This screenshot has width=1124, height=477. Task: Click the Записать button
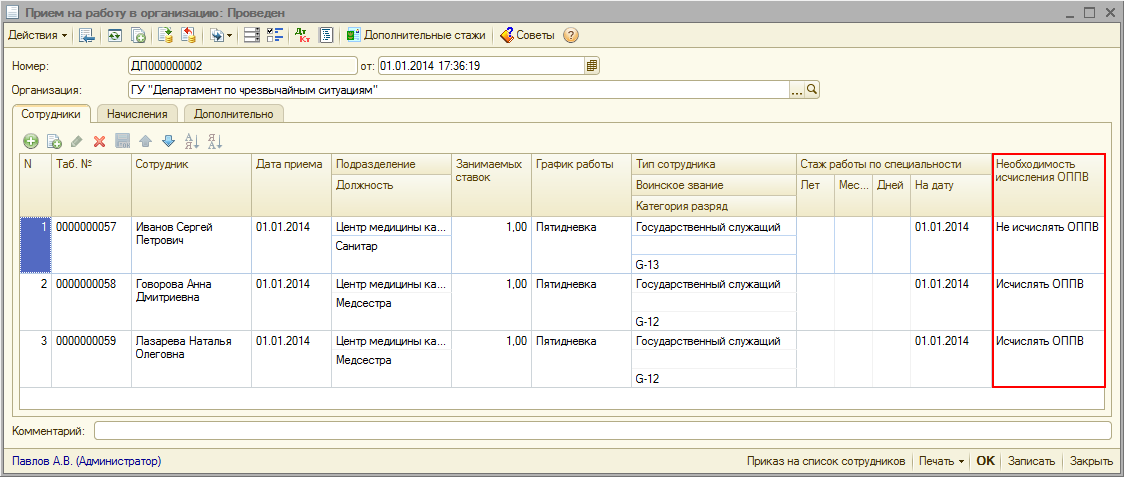[1031, 461]
